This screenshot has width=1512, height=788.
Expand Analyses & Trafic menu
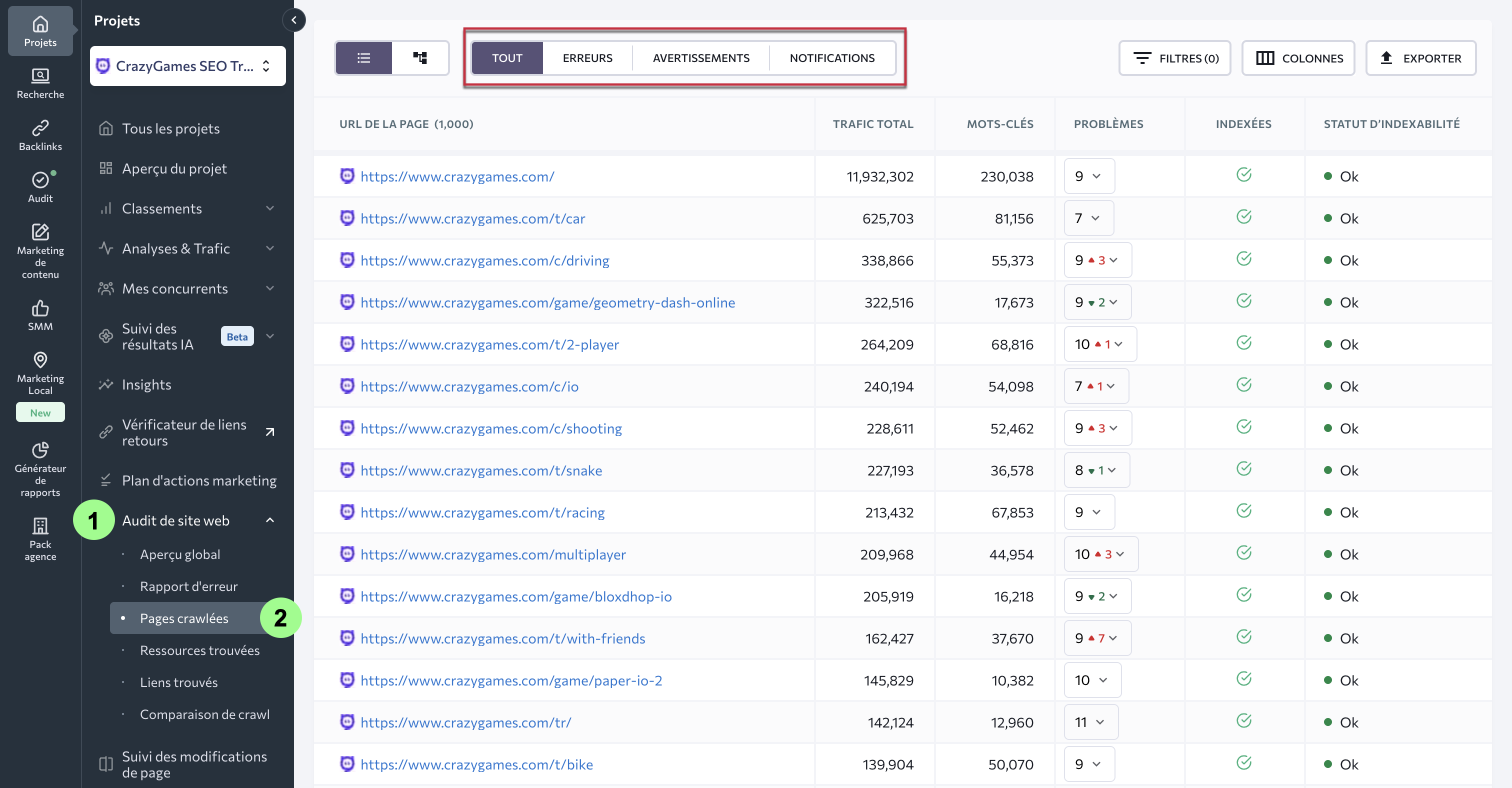pyautogui.click(x=270, y=248)
